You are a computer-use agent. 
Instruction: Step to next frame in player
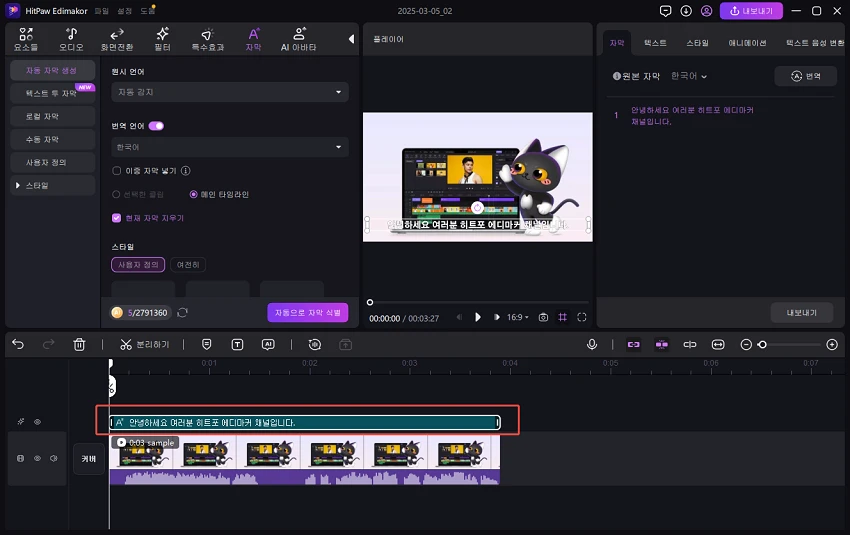[x=496, y=317]
